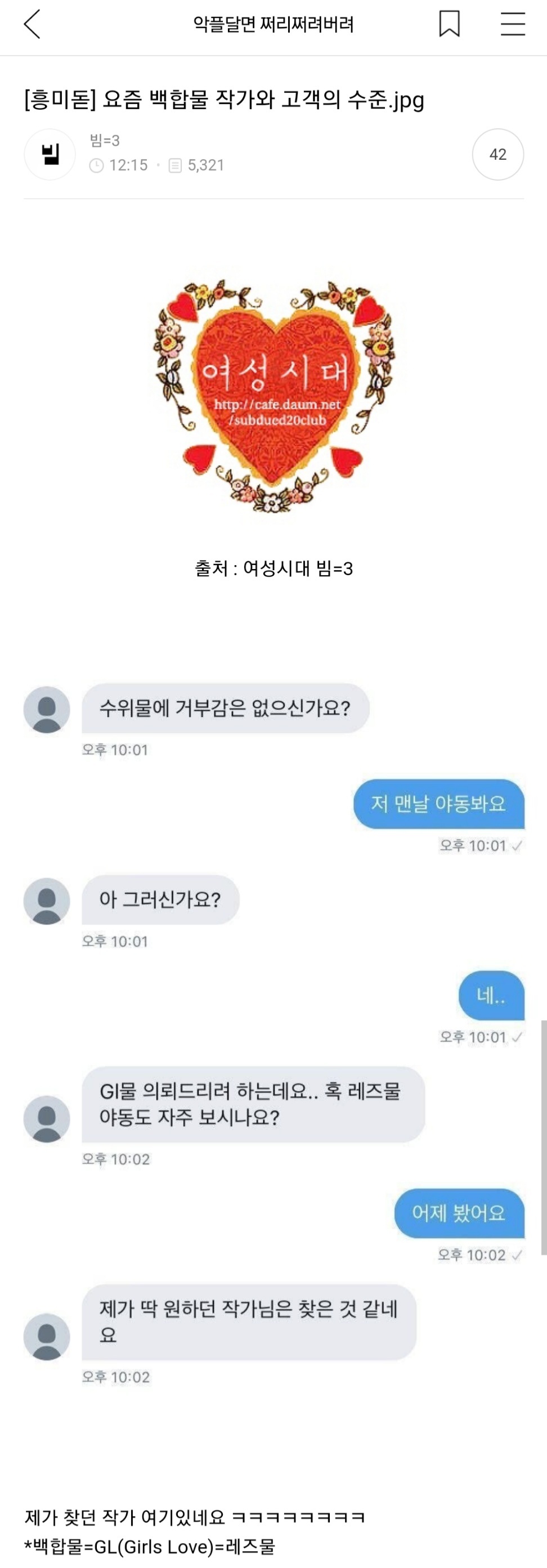The height and width of the screenshot is (1568, 547).
Task: Tap avatar beside '아 그러신가요?' message
Action: 47,901
